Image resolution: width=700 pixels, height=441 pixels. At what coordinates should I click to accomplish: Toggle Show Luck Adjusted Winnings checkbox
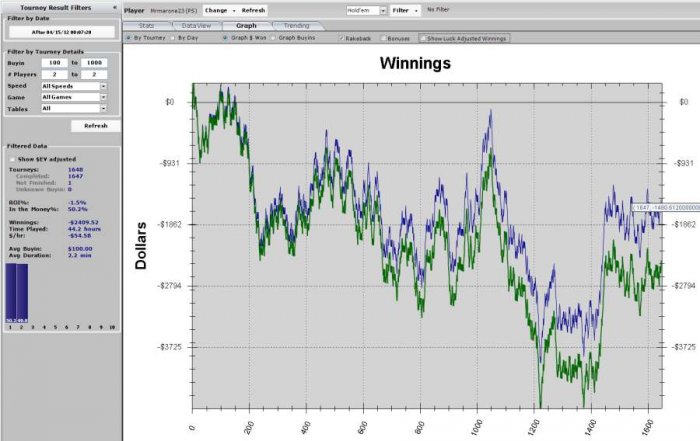(x=422, y=38)
